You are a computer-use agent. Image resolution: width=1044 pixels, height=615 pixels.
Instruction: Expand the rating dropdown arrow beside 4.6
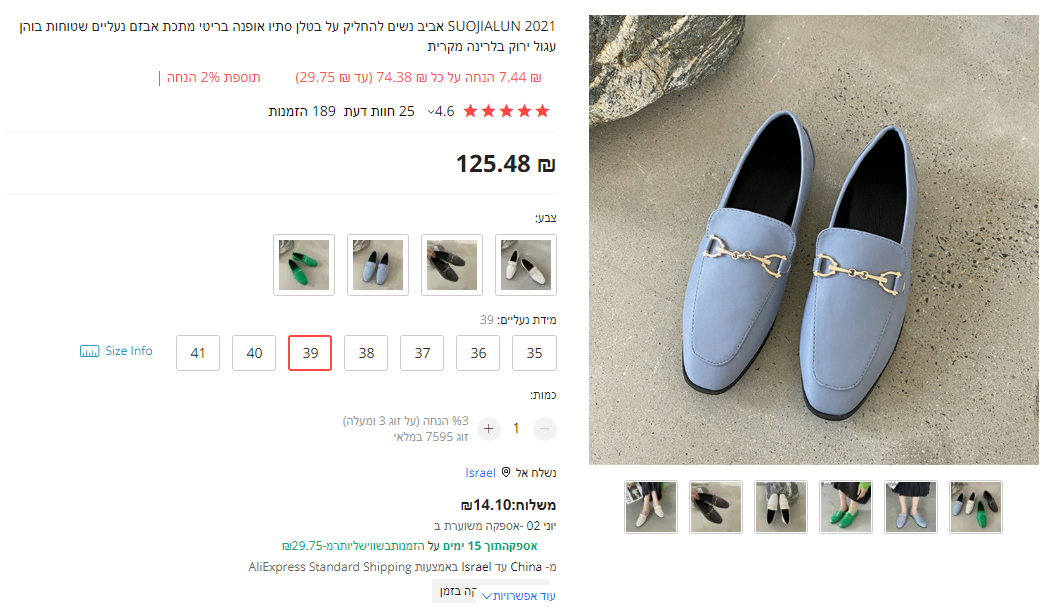click(431, 111)
